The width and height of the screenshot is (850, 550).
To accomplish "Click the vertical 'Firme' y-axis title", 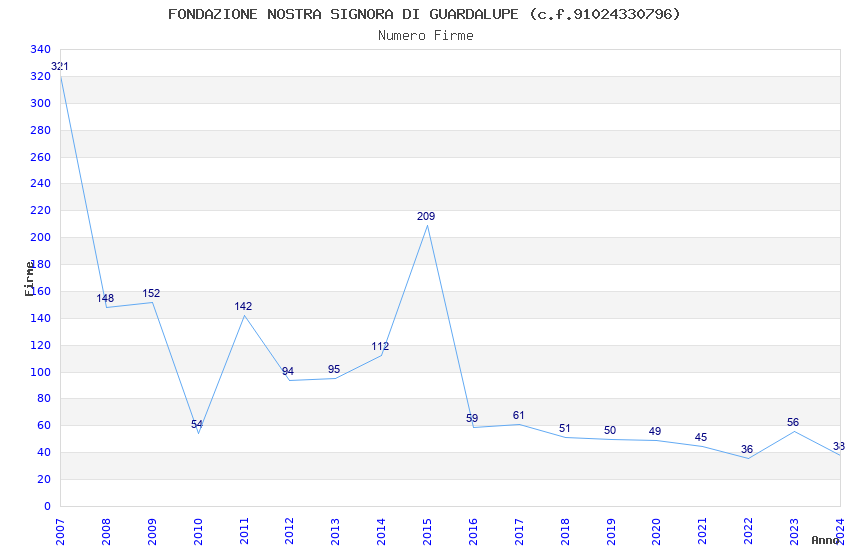I will pyautogui.click(x=29, y=278).
